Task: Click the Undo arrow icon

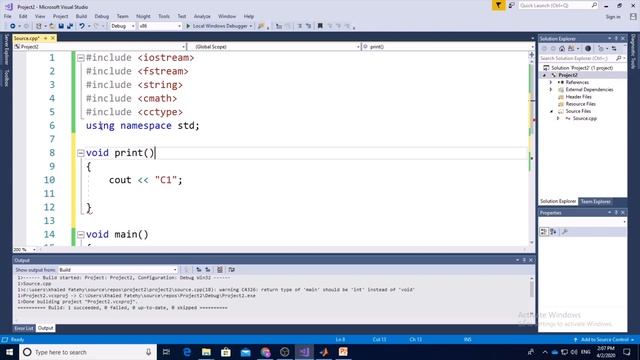Action: tap(82, 26)
